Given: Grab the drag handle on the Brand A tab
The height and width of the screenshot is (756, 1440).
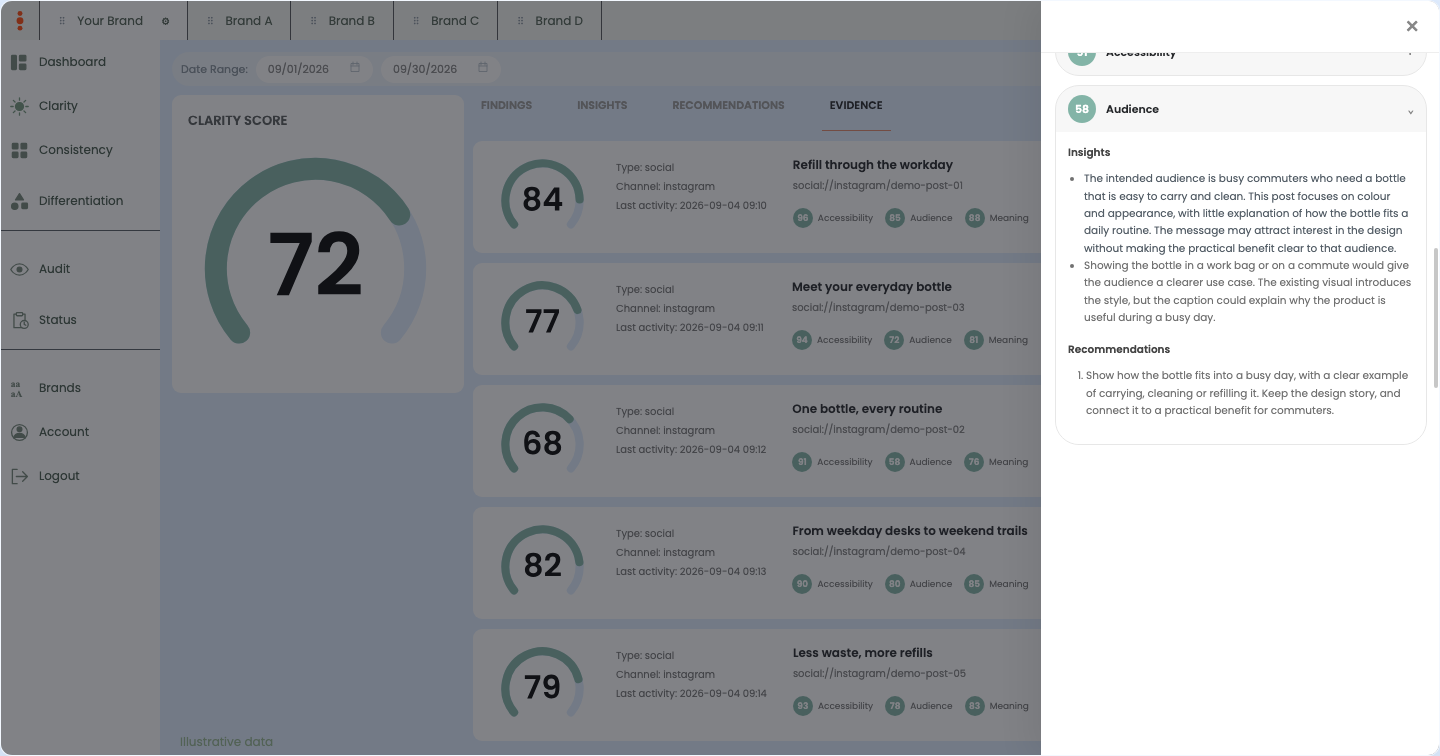Looking at the screenshot, I should click(x=210, y=21).
